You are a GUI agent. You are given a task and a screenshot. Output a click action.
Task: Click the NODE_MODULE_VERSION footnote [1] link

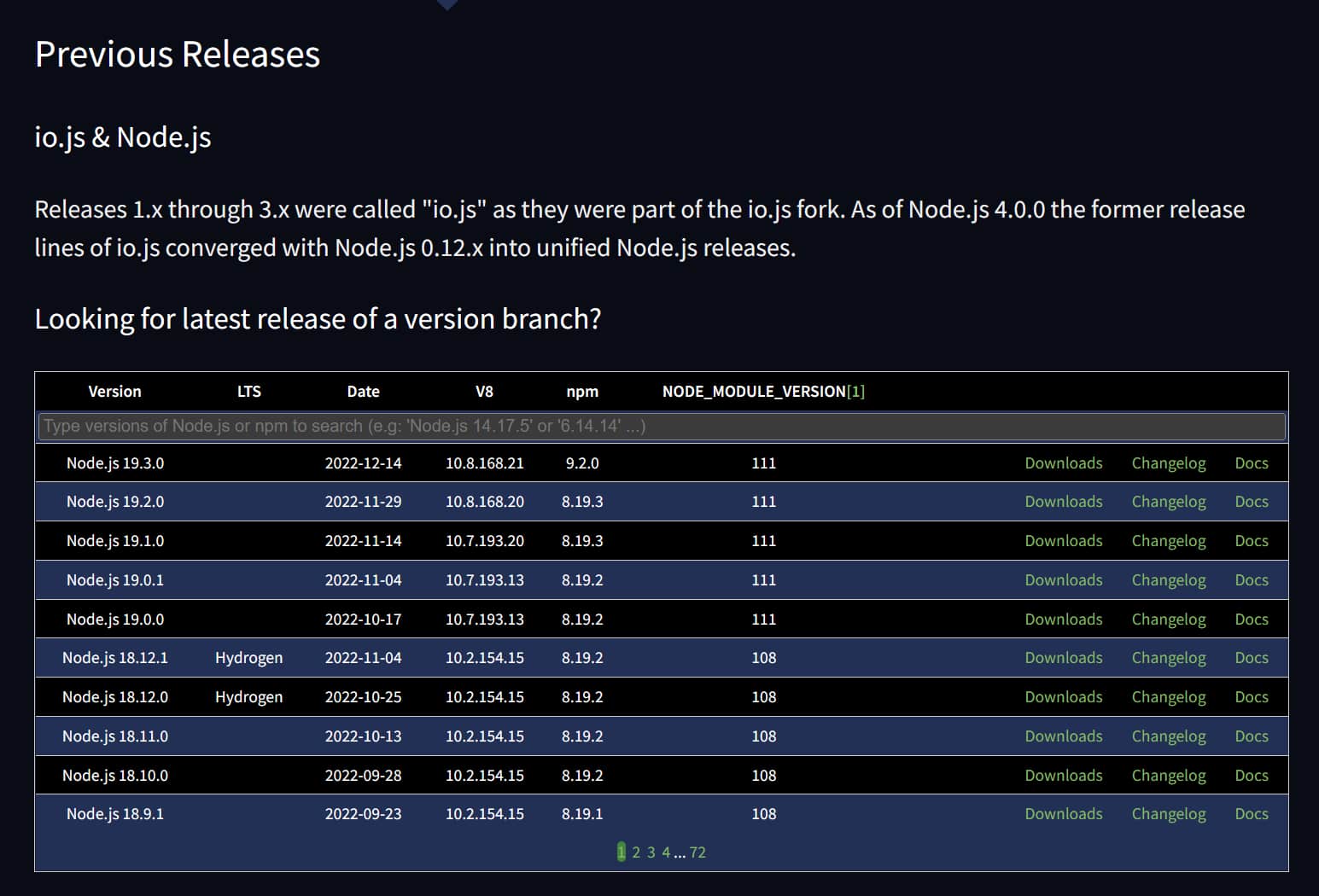point(855,392)
